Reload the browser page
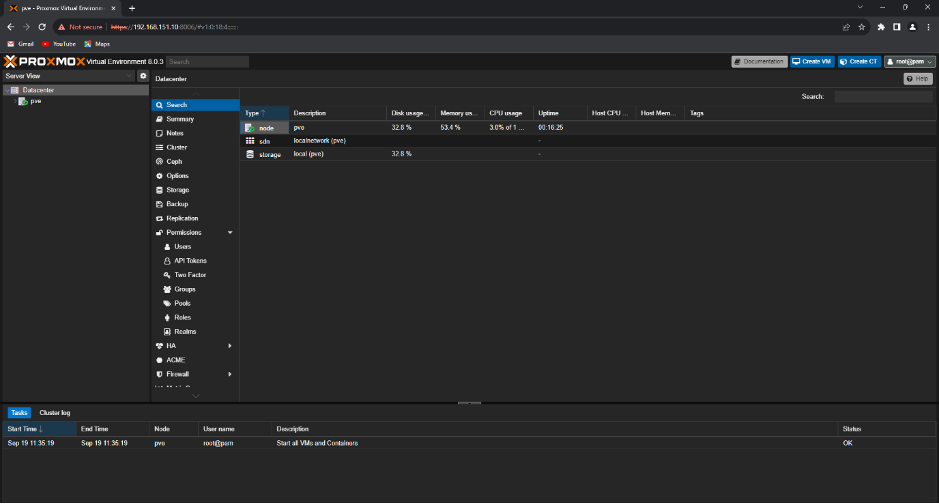Screen dimensions: 939x504 click(x=42, y=27)
